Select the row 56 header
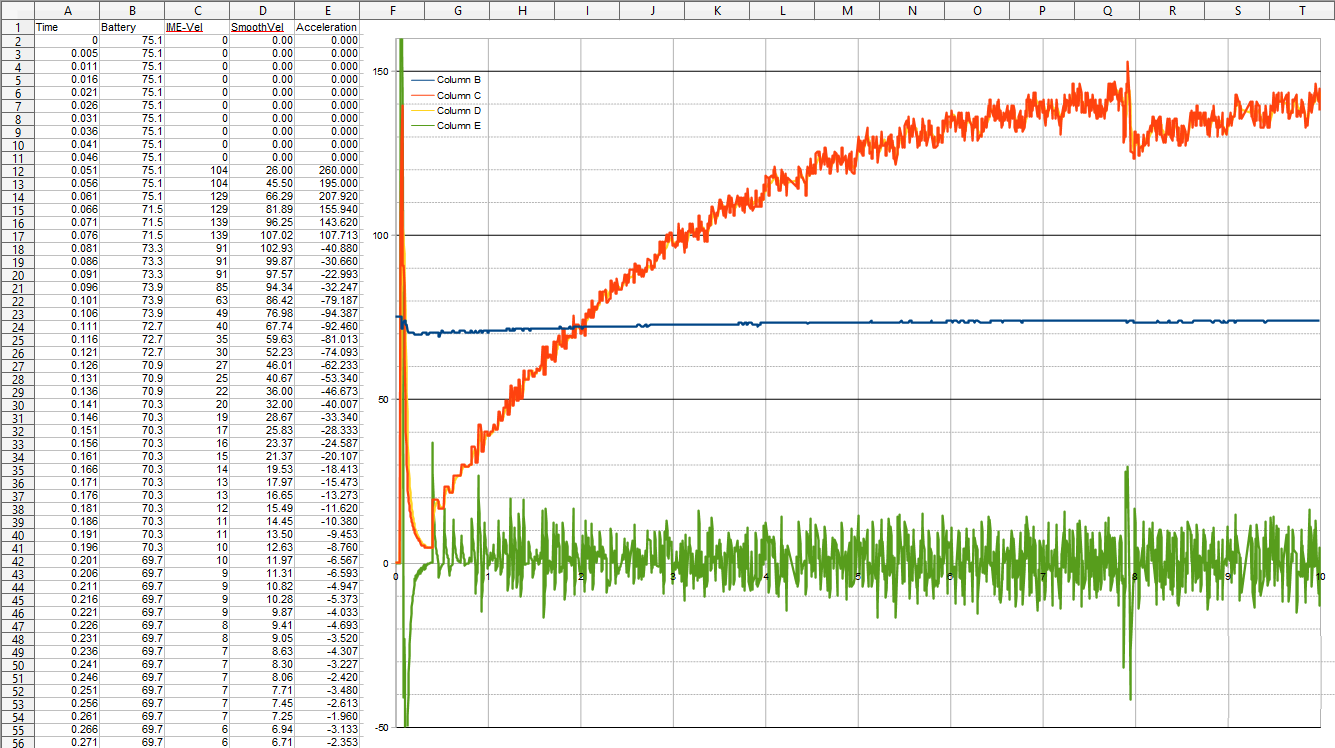Screen dimensions: 1335x748 (x=17, y=742)
